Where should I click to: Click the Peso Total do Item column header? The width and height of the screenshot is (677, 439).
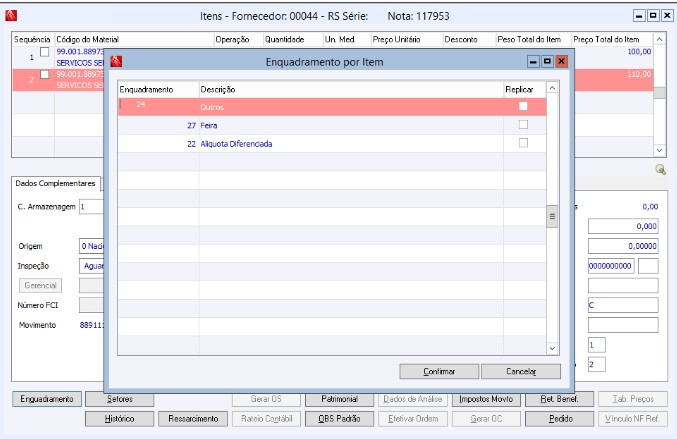[533, 39]
